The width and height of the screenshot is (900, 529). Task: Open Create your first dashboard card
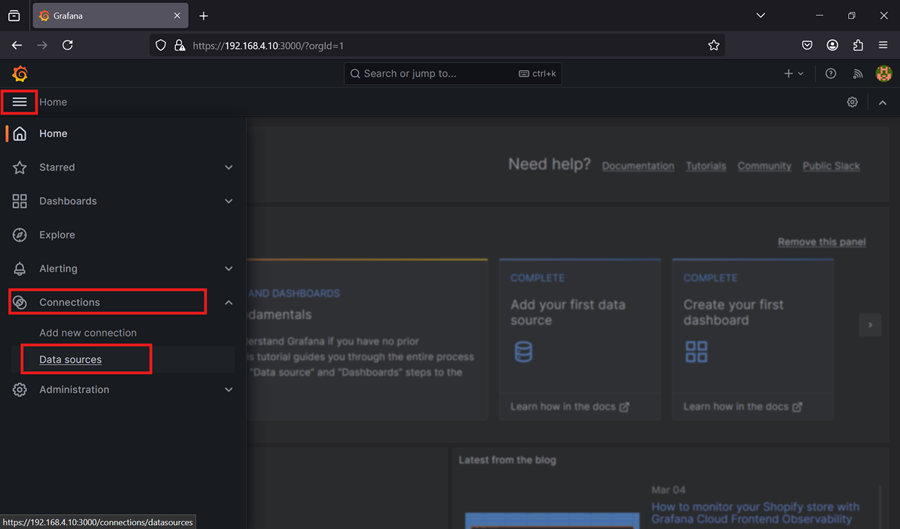pyautogui.click(x=752, y=339)
